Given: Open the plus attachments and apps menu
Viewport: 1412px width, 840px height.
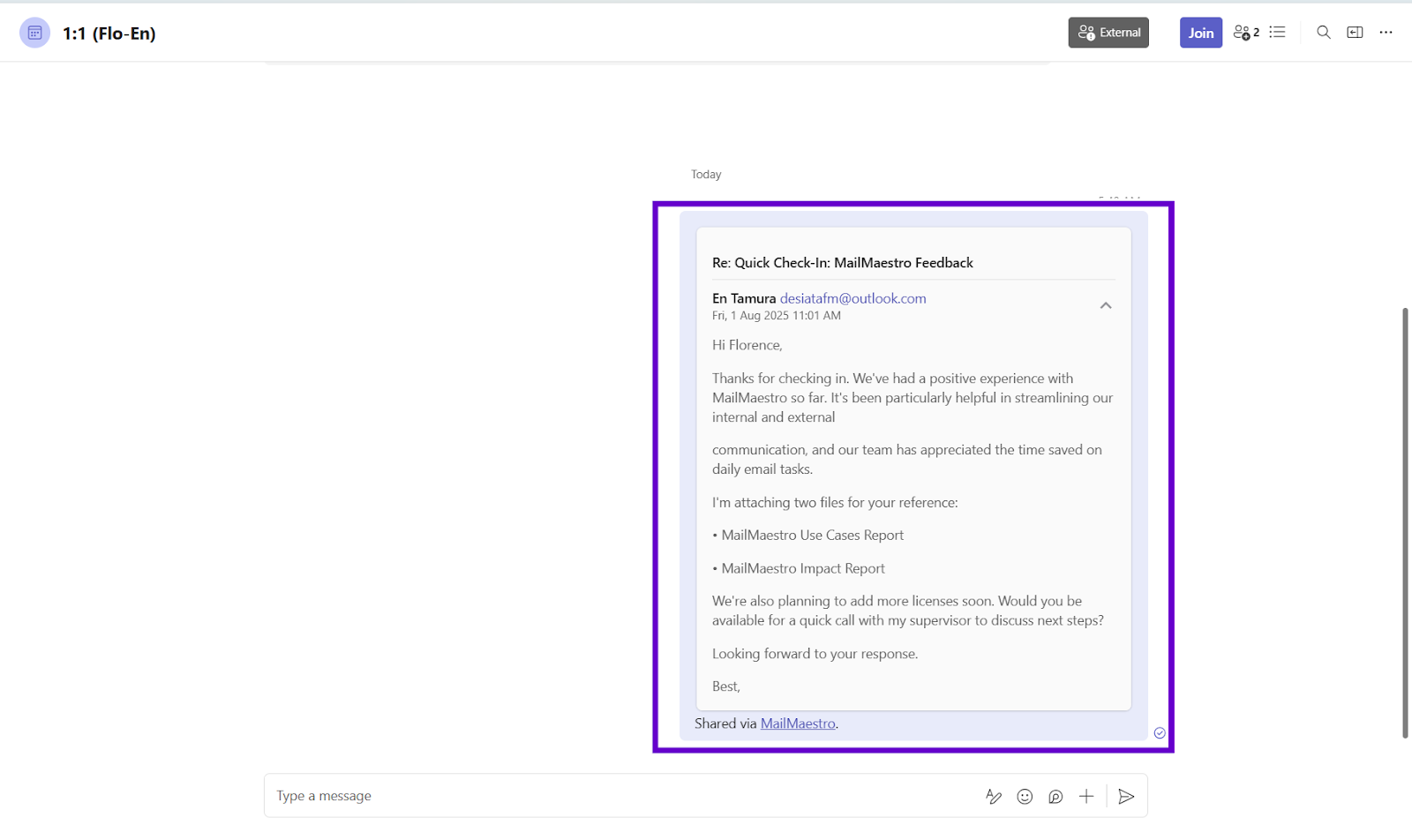Looking at the screenshot, I should pos(1086,797).
